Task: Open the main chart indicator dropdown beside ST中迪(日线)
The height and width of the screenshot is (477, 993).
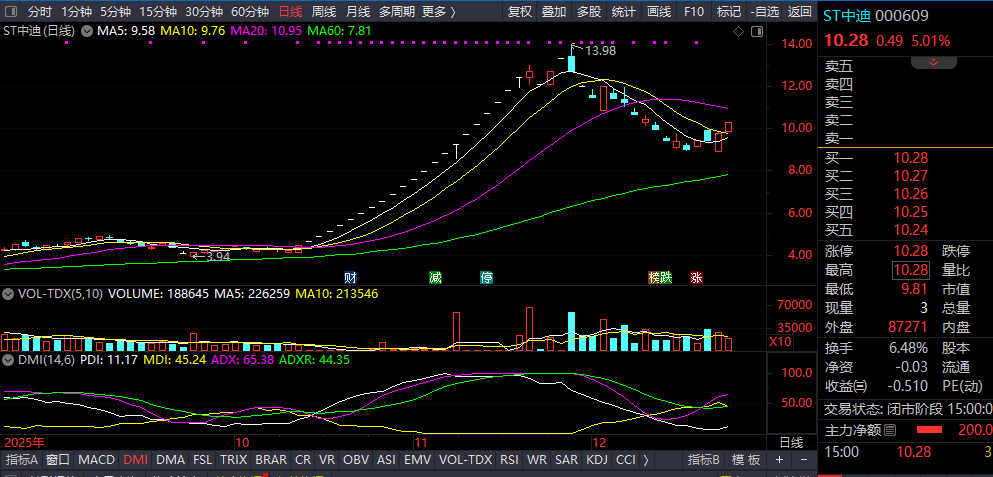Action: point(87,30)
